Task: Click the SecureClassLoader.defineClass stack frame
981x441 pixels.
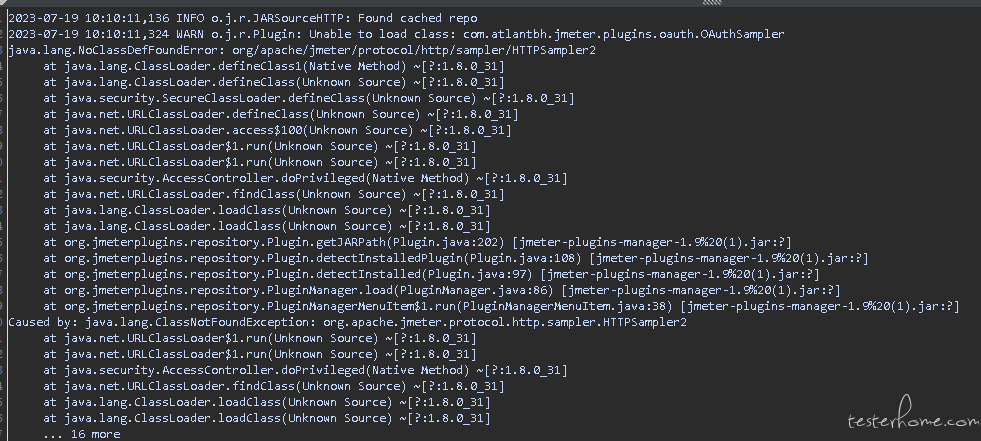Action: 308,98
